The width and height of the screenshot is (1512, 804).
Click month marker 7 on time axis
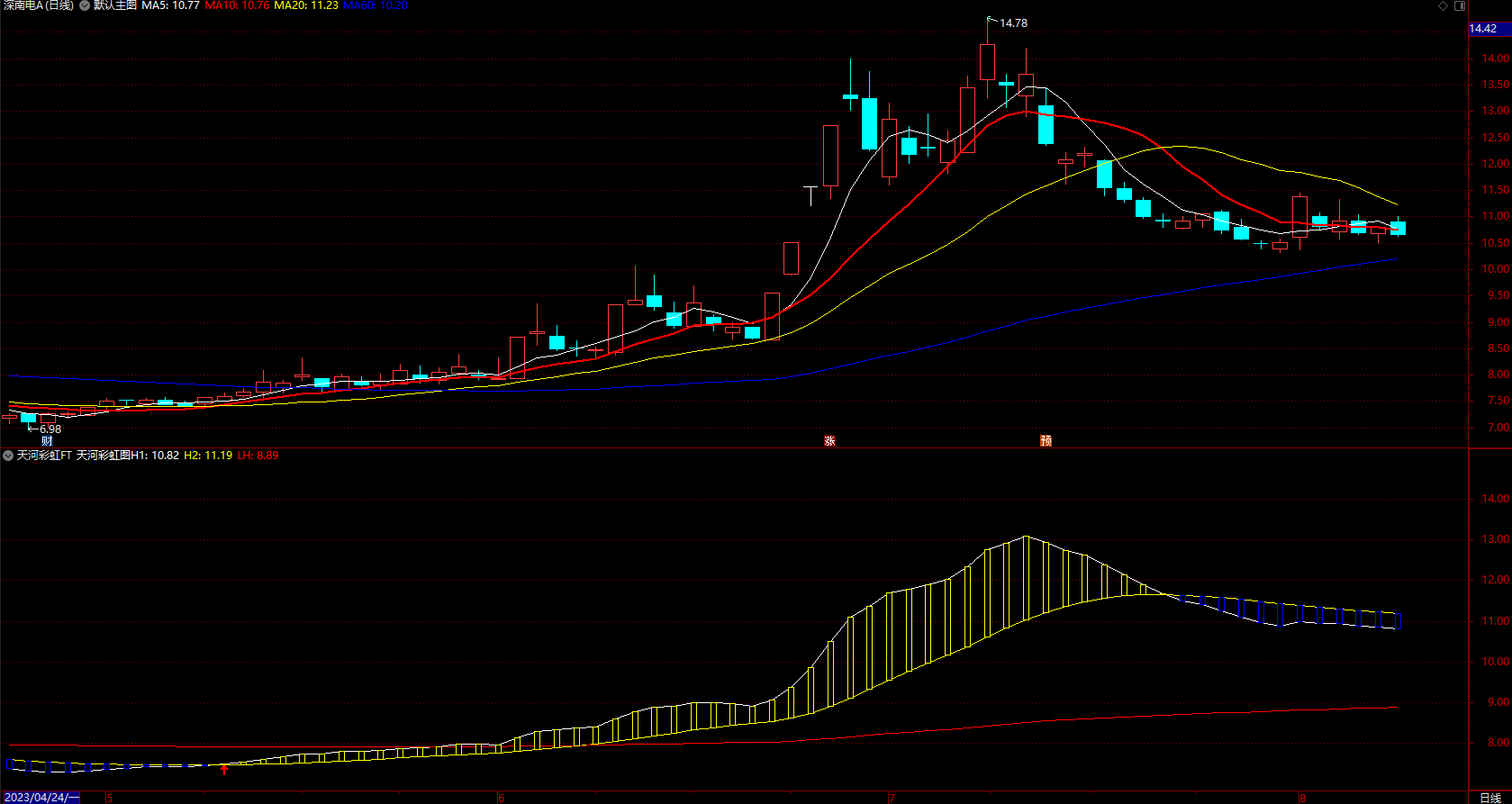tap(892, 798)
